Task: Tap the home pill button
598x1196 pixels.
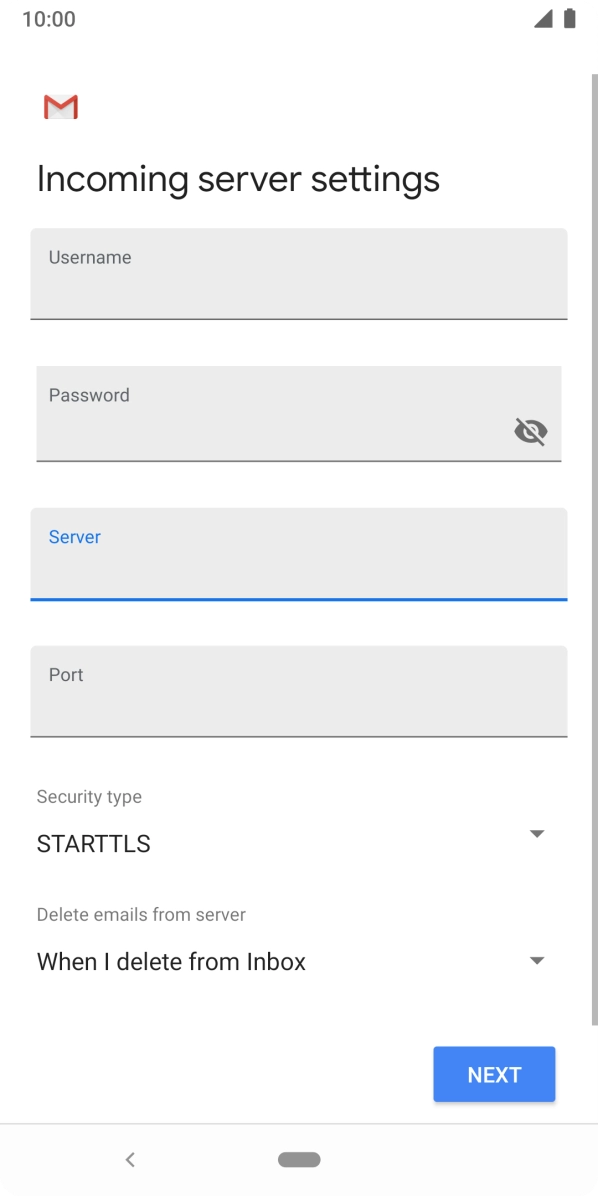Action: (299, 1159)
